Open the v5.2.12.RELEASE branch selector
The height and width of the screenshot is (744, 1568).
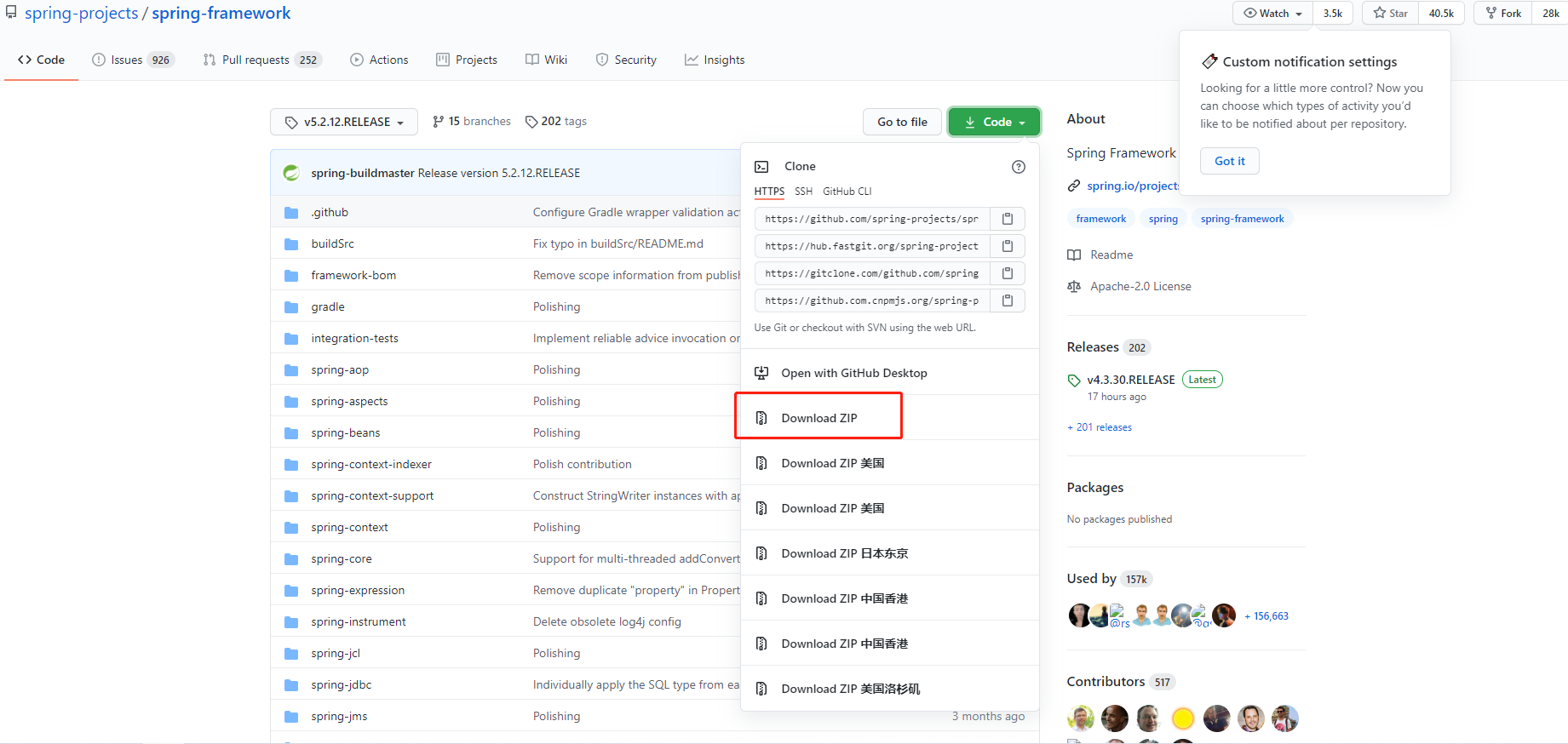pos(344,122)
